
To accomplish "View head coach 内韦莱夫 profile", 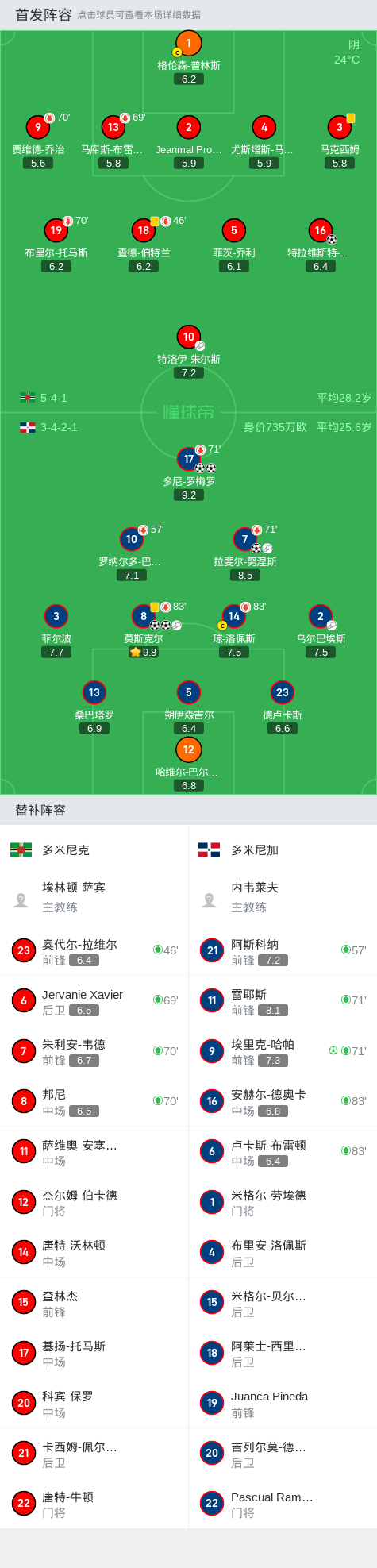I will click(283, 897).
